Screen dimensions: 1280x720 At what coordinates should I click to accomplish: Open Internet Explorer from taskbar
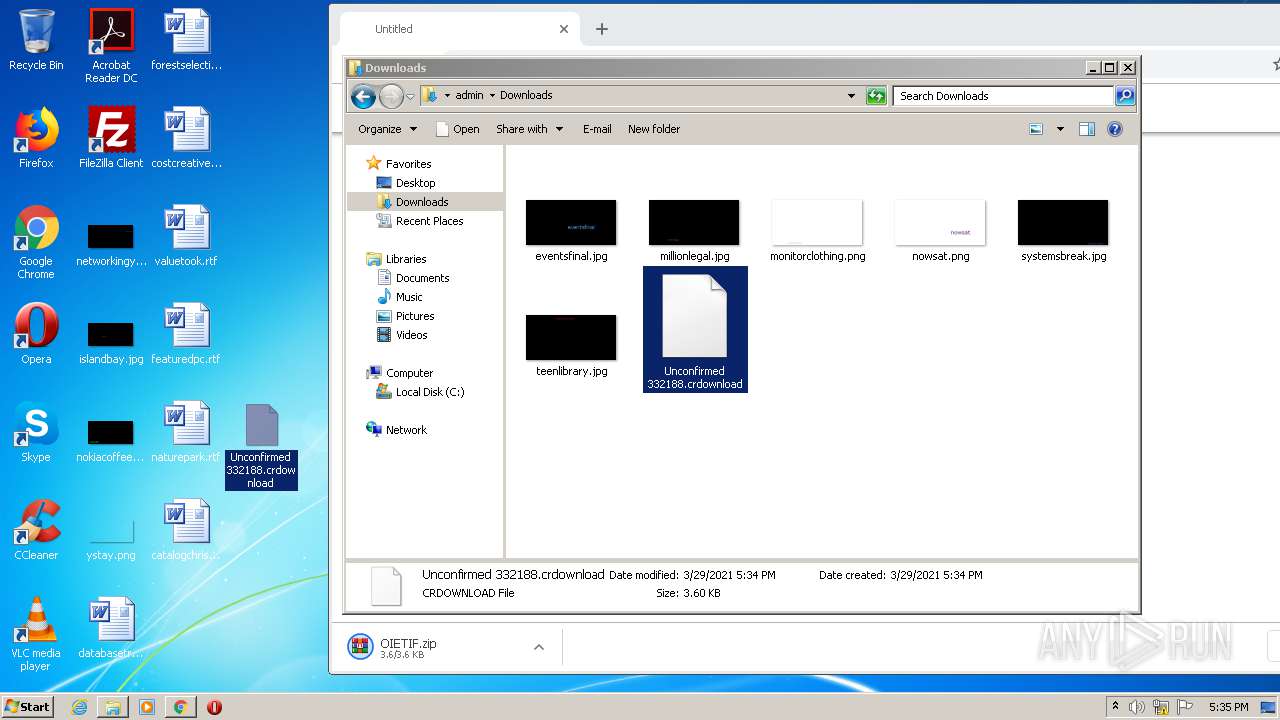point(79,707)
